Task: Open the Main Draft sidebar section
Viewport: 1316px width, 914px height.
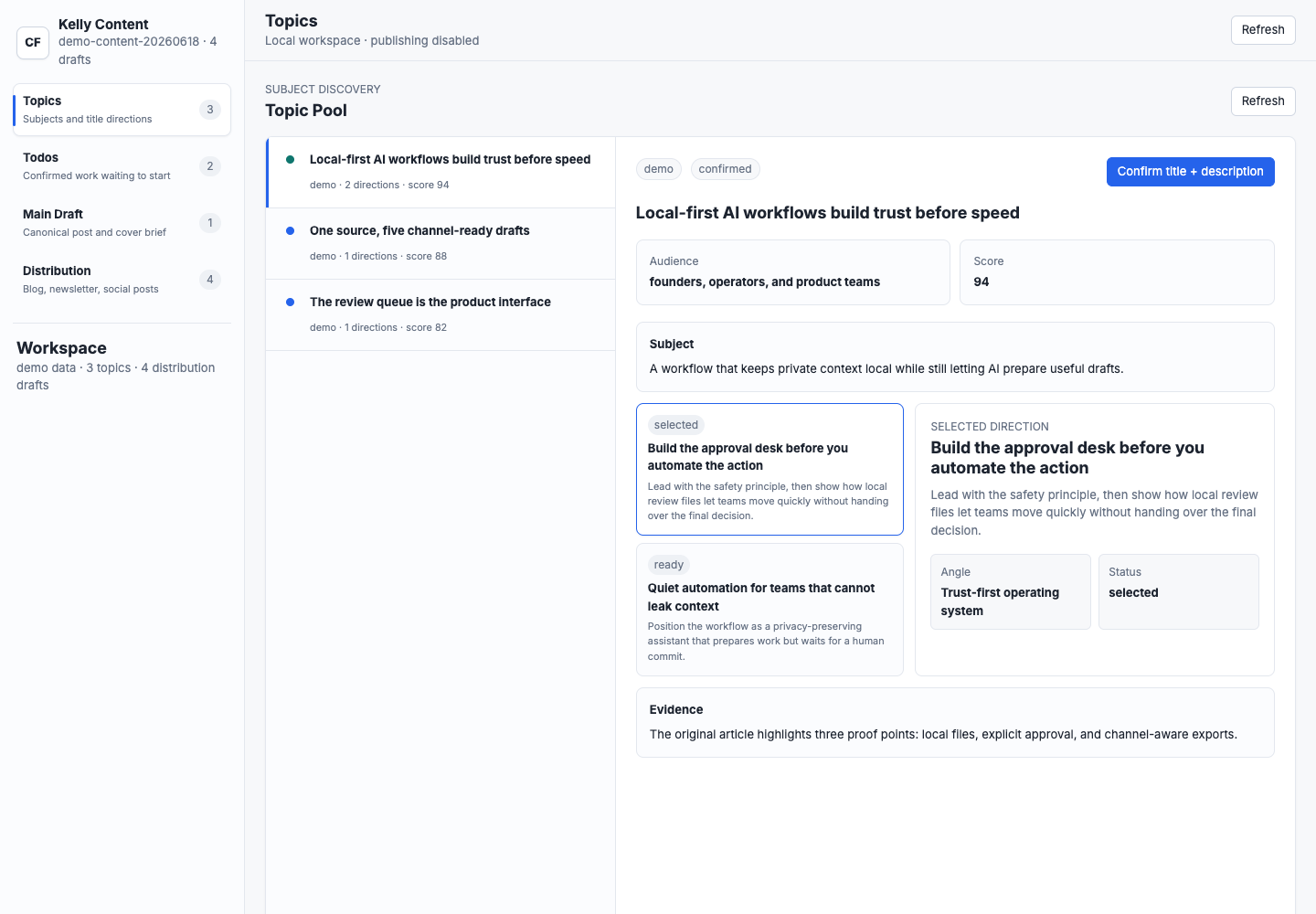Action: click(122, 223)
